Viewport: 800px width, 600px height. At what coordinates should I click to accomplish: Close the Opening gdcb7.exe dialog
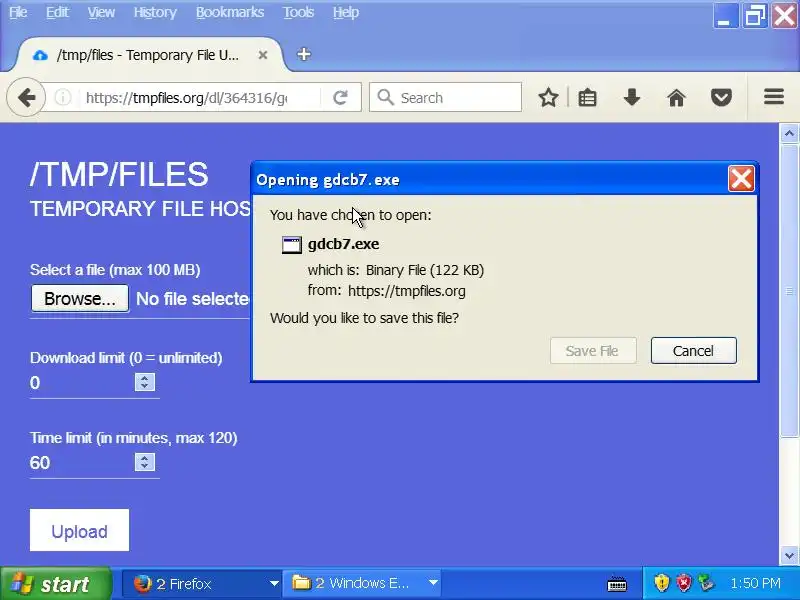click(x=741, y=179)
